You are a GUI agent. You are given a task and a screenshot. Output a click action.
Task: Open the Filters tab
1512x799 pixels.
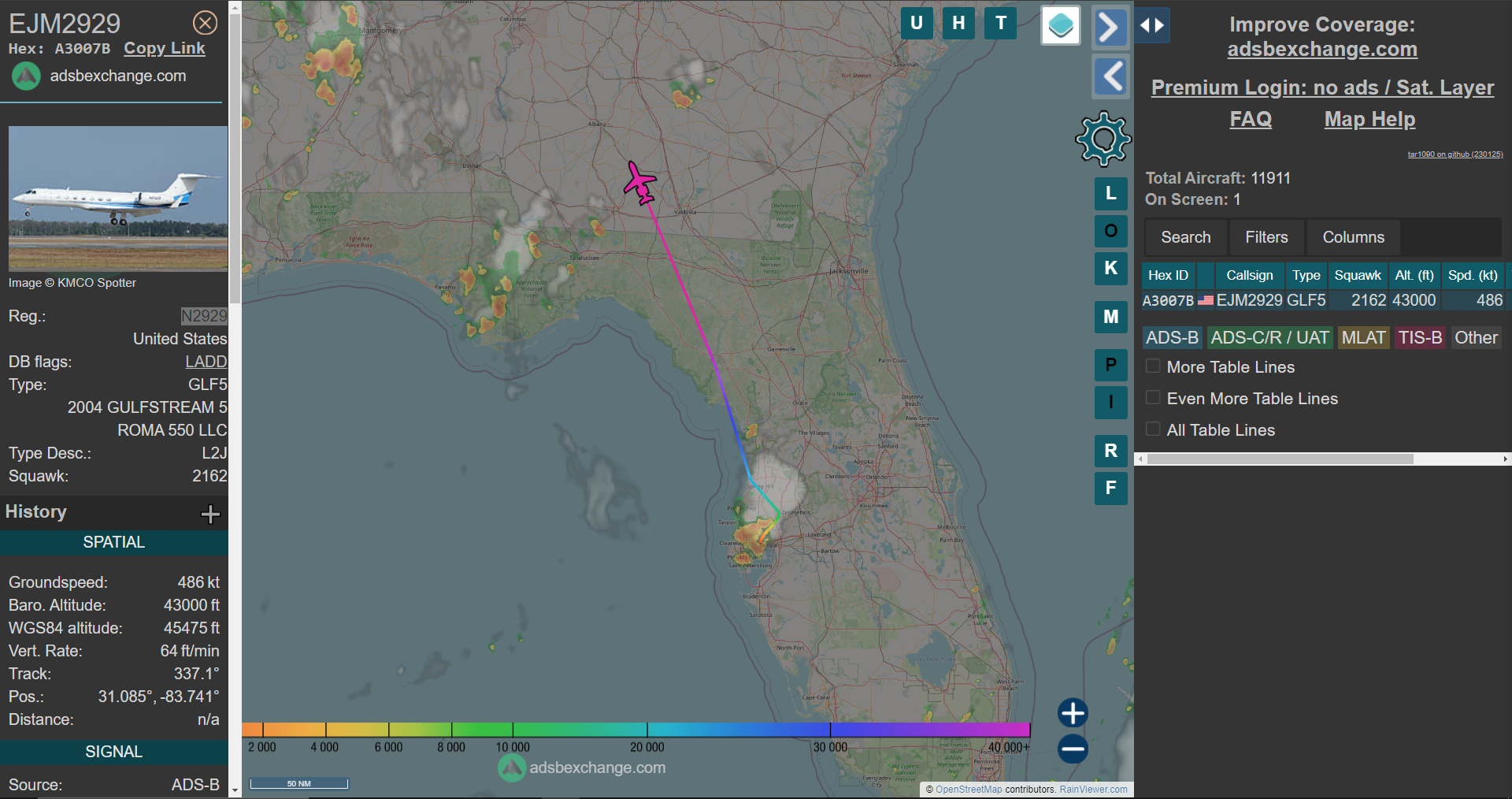coord(1266,237)
